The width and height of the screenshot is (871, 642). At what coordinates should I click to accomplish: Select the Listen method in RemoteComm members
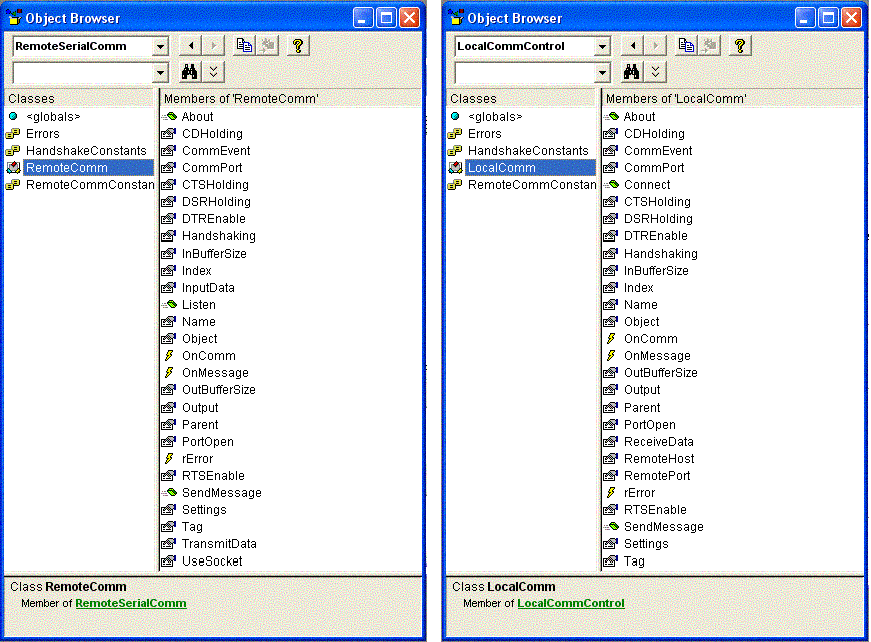point(198,305)
